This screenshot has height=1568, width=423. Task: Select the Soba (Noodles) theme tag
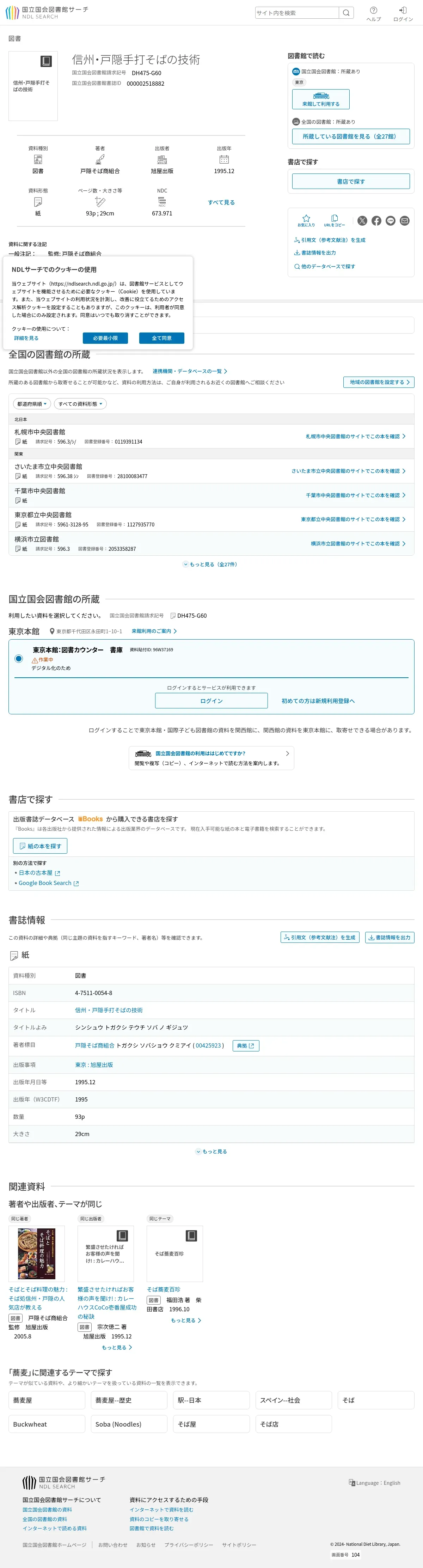tap(129, 1424)
